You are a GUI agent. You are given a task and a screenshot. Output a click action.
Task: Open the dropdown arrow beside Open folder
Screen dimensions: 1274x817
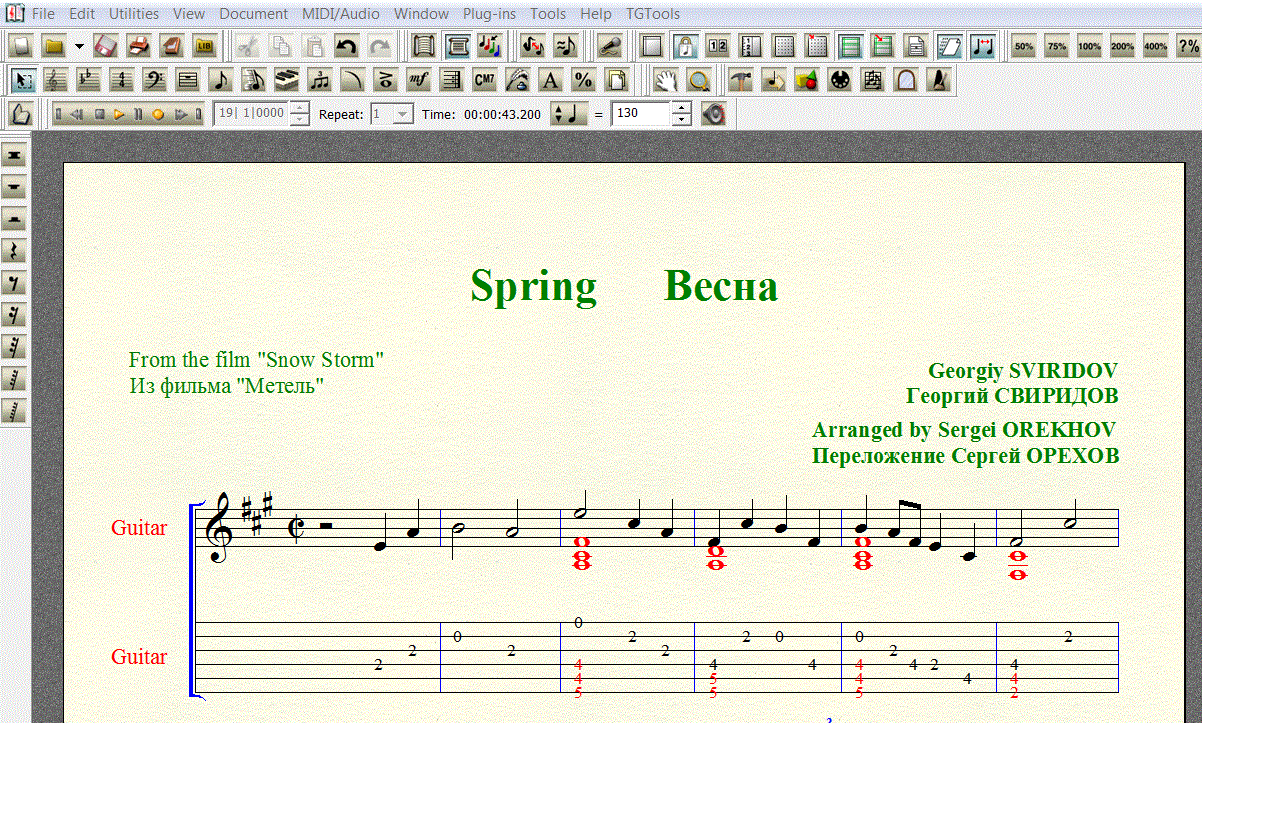pyautogui.click(x=79, y=46)
